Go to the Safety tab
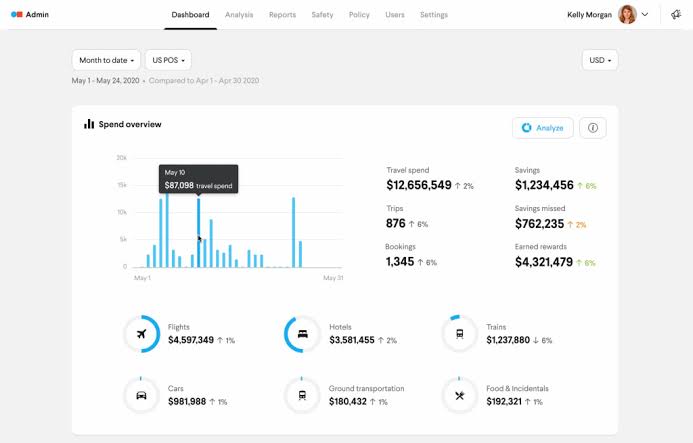Viewport: 693px width, 443px height. click(322, 15)
